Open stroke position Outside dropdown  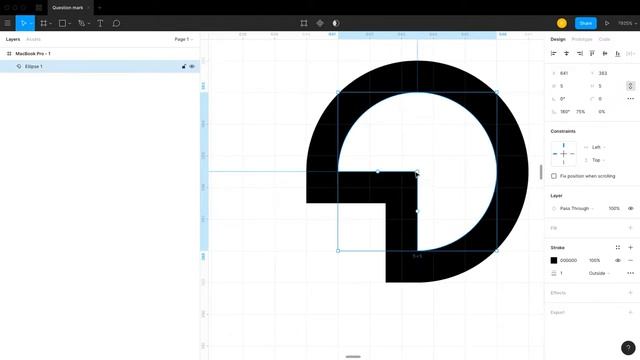[599, 273]
